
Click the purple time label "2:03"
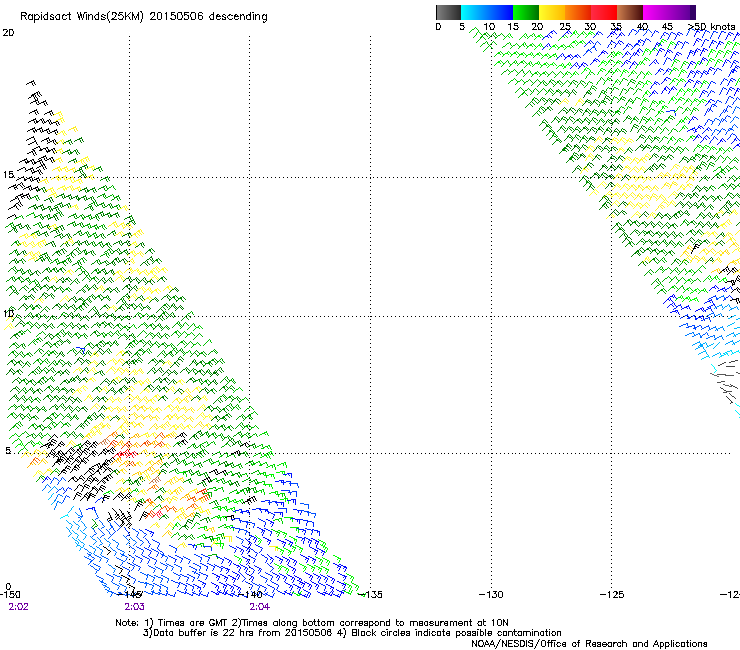135,607
